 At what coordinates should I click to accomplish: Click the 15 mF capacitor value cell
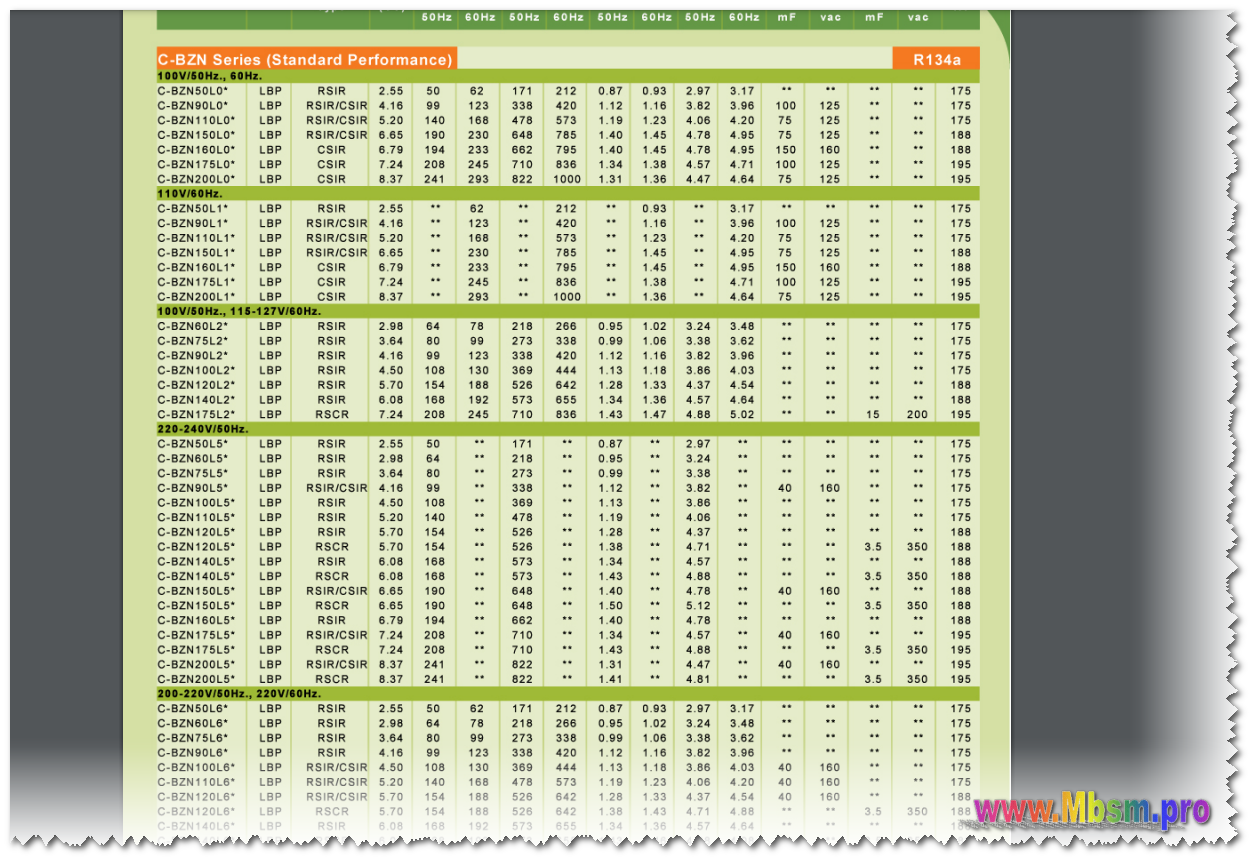tap(873, 414)
